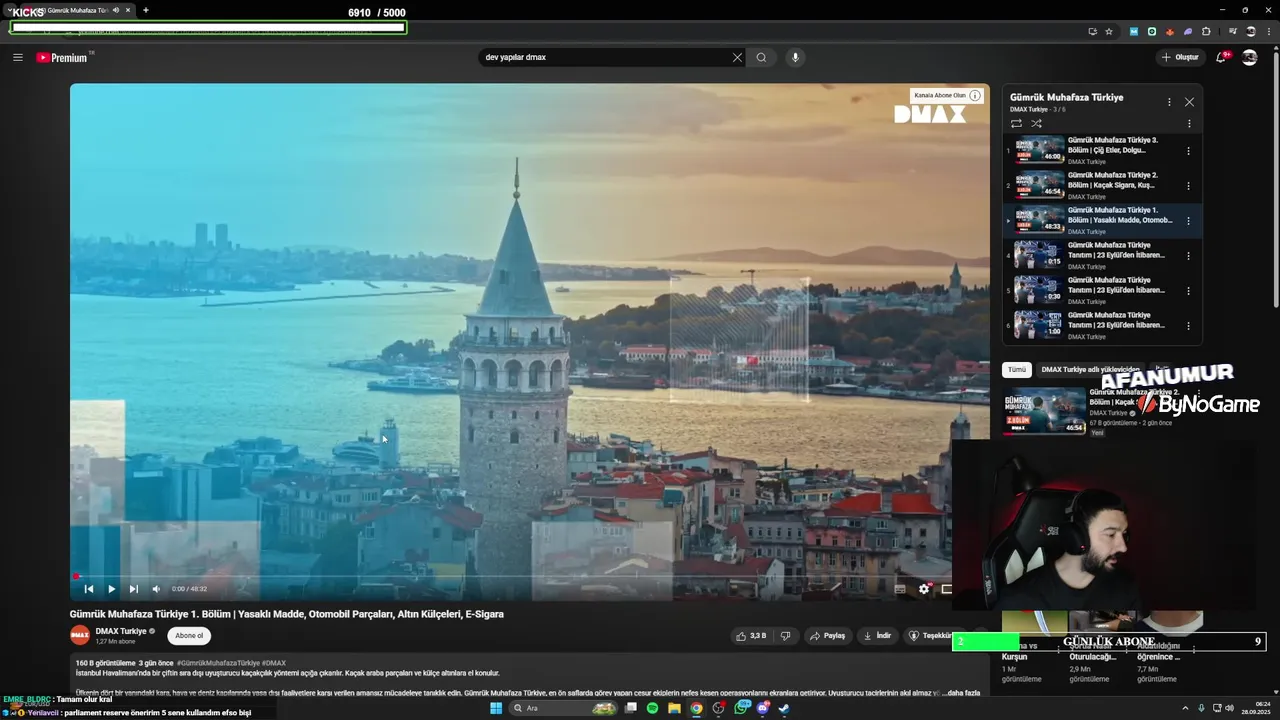
Task: Click the Teşekkürler thanks button
Action: click(931, 635)
